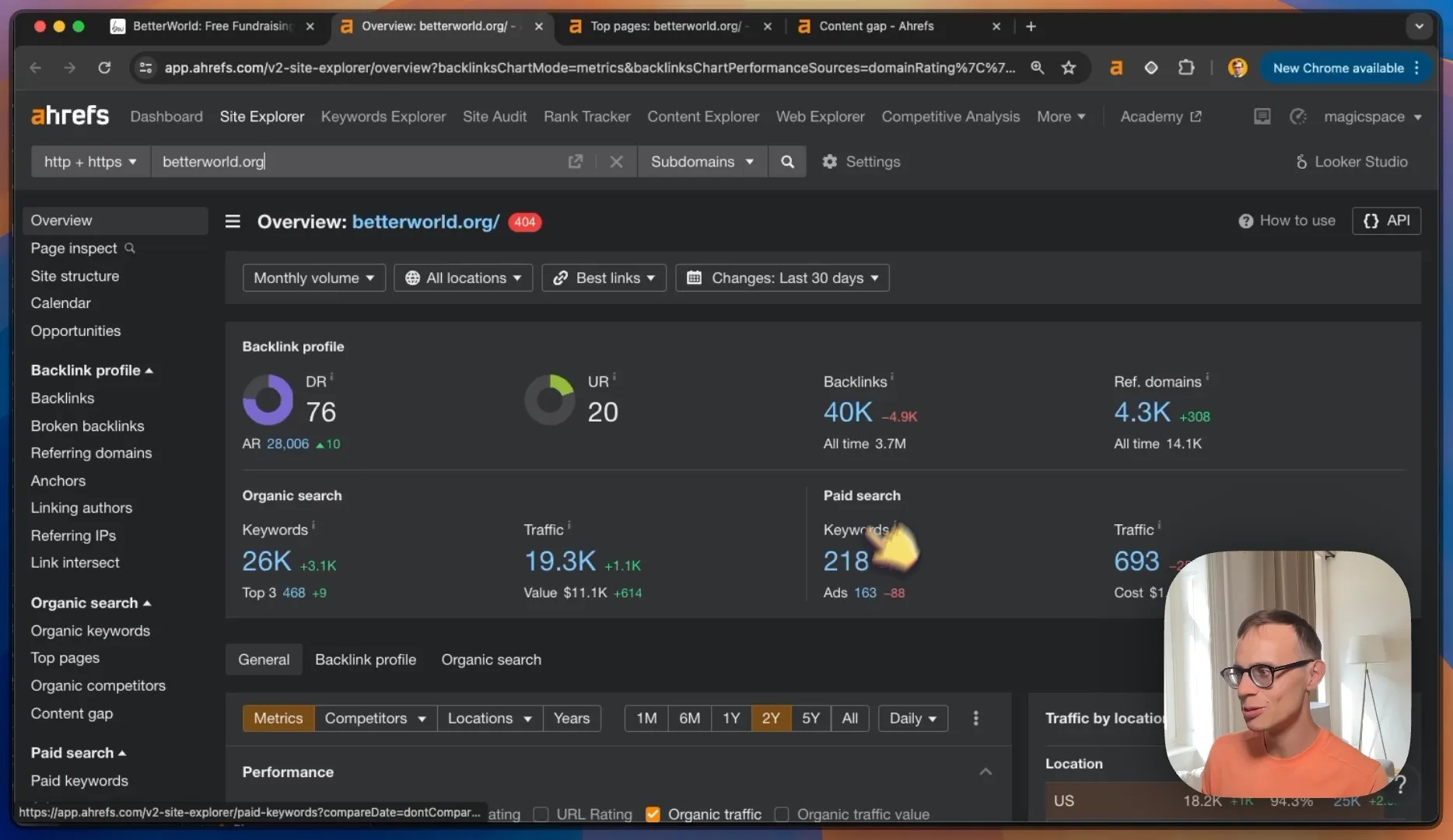Enable the URL Rating checkbox
This screenshot has width=1453, height=840.
click(x=541, y=814)
